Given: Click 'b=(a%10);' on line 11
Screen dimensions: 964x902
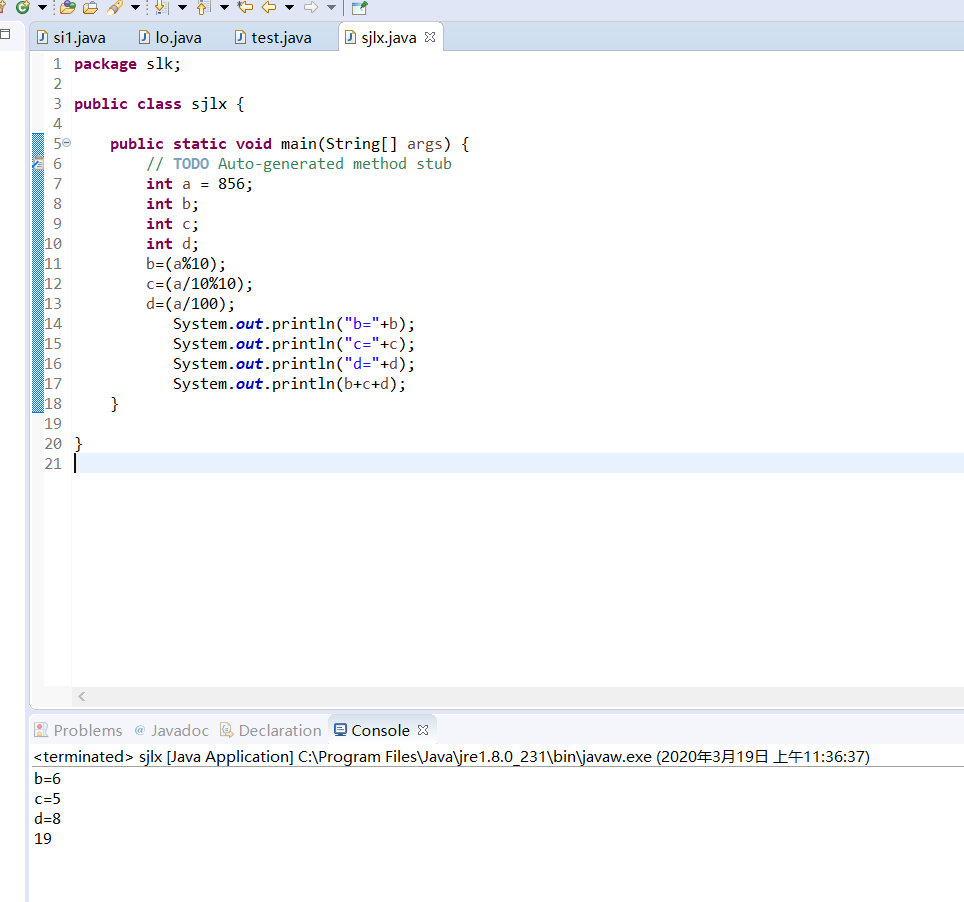Looking at the screenshot, I should click(x=186, y=264).
